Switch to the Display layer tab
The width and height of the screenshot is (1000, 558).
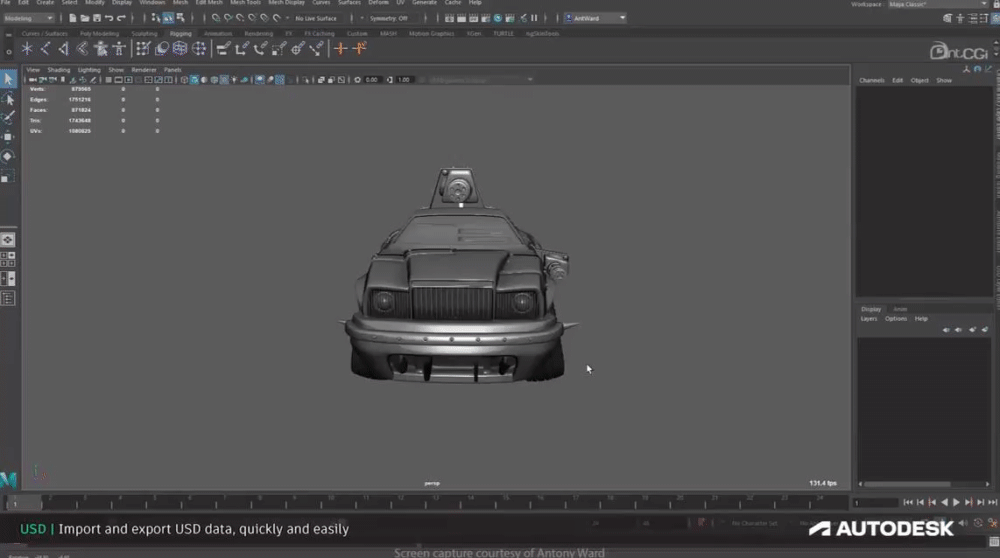pos(871,309)
